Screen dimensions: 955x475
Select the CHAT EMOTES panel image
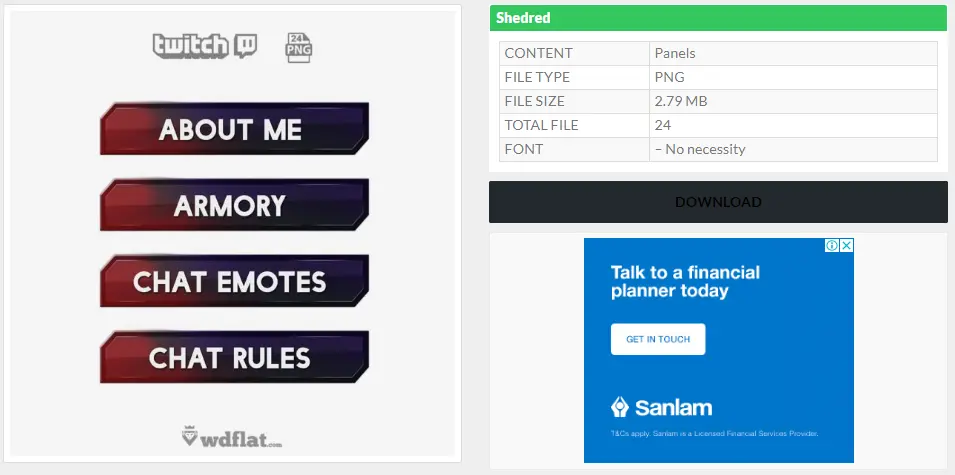(234, 281)
